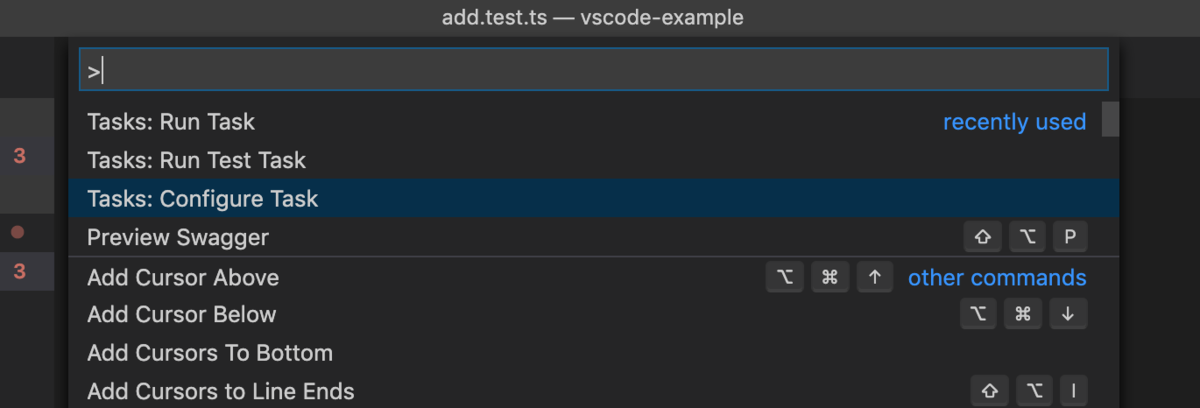
Task: Click the "recently used" group label
Action: 1014,122
